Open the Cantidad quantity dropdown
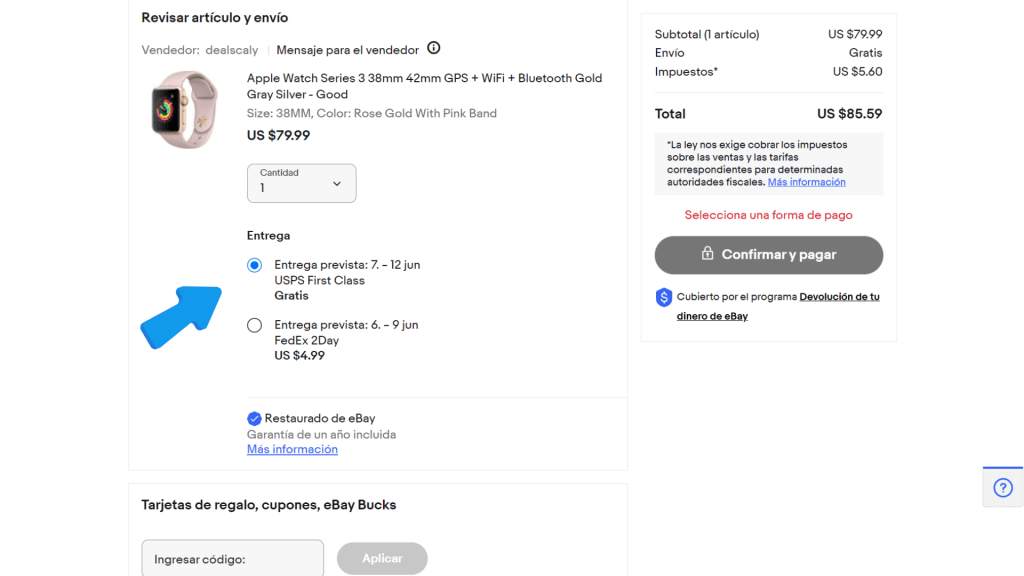The height and width of the screenshot is (576, 1024). tap(302, 183)
